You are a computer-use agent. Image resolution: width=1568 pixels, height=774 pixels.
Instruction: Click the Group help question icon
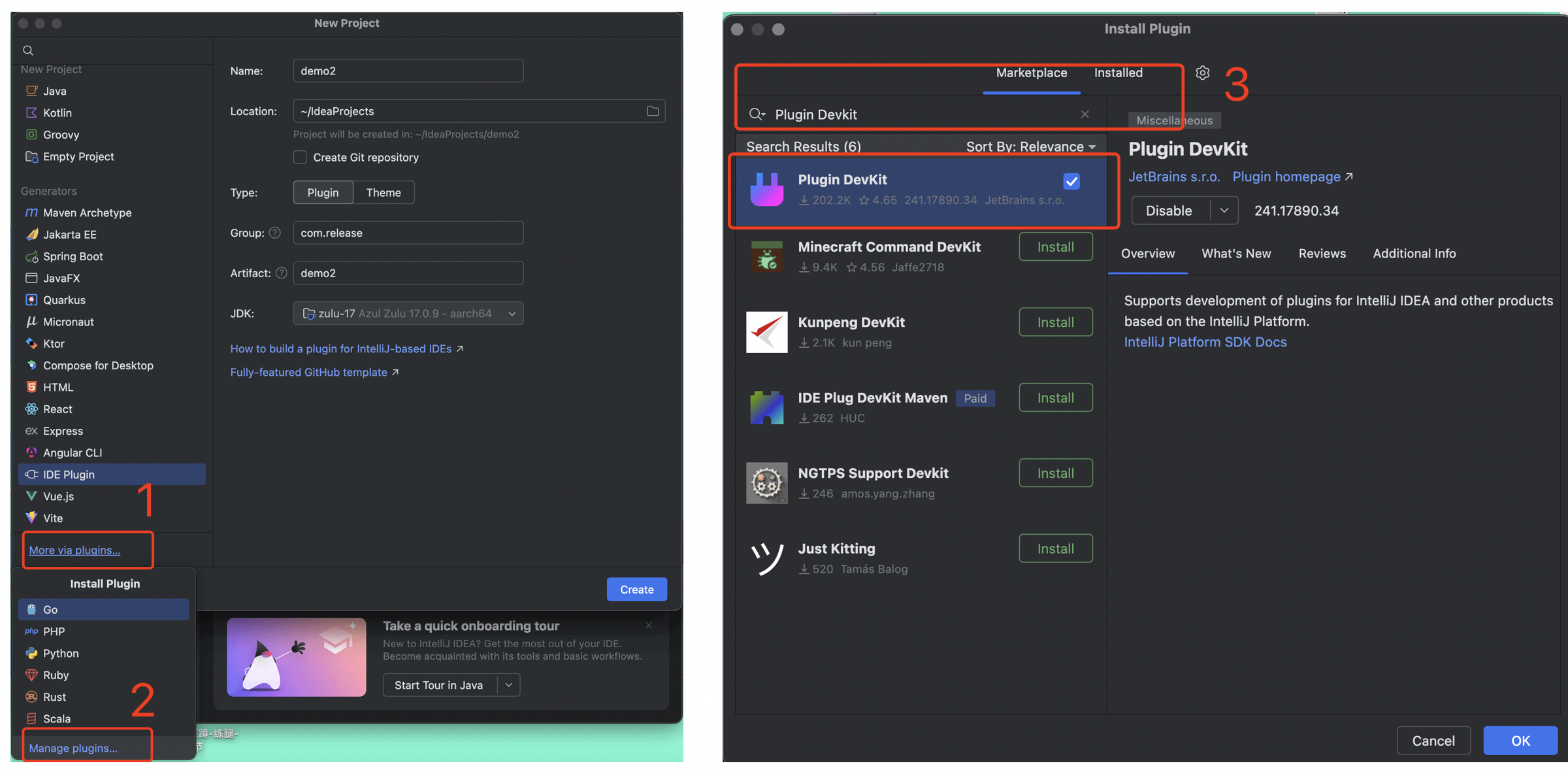(275, 233)
